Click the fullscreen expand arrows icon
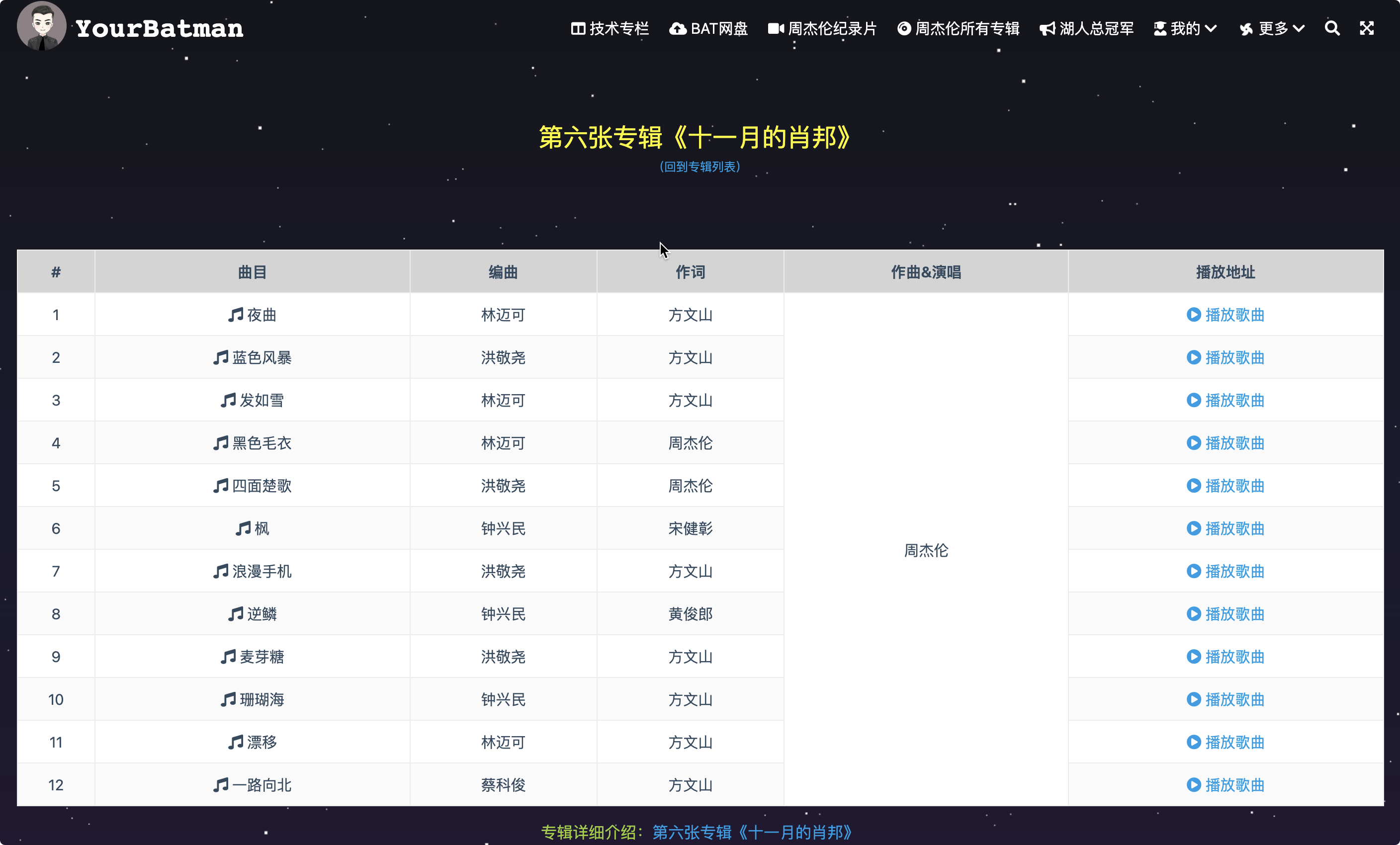 coord(1367,28)
